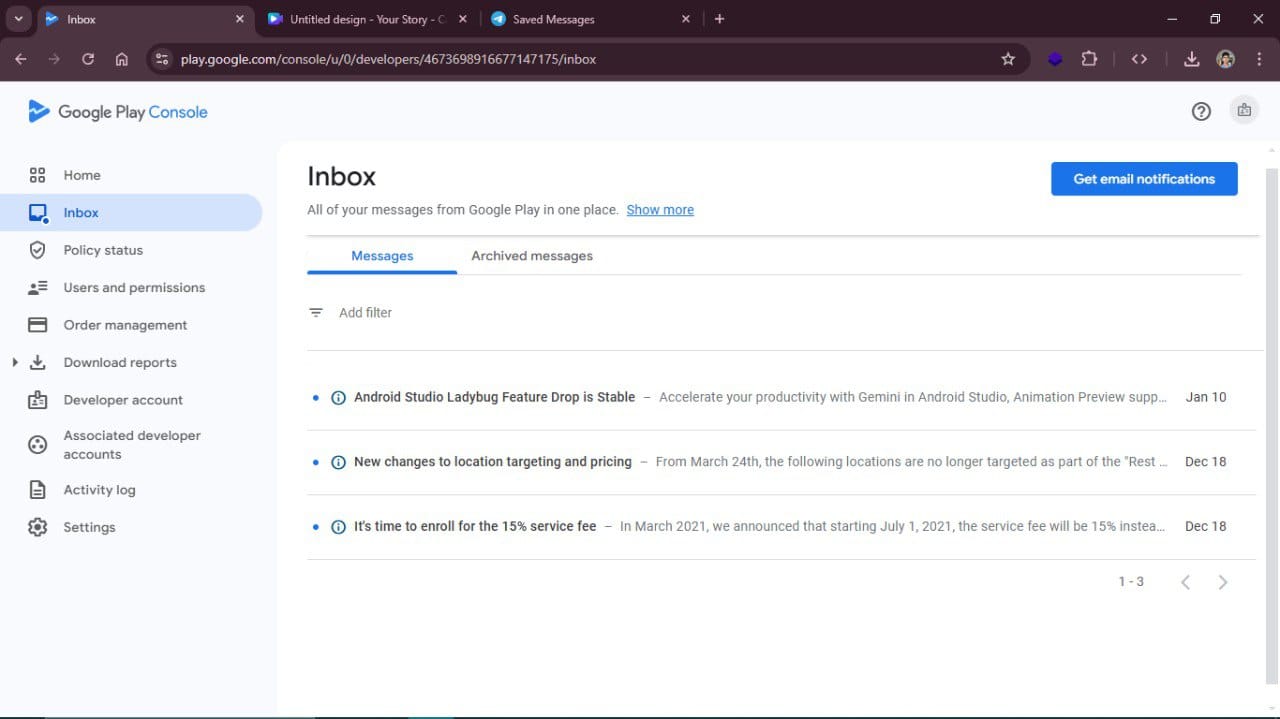
Task: Open the browser extensions puzzle icon
Action: (x=1089, y=59)
